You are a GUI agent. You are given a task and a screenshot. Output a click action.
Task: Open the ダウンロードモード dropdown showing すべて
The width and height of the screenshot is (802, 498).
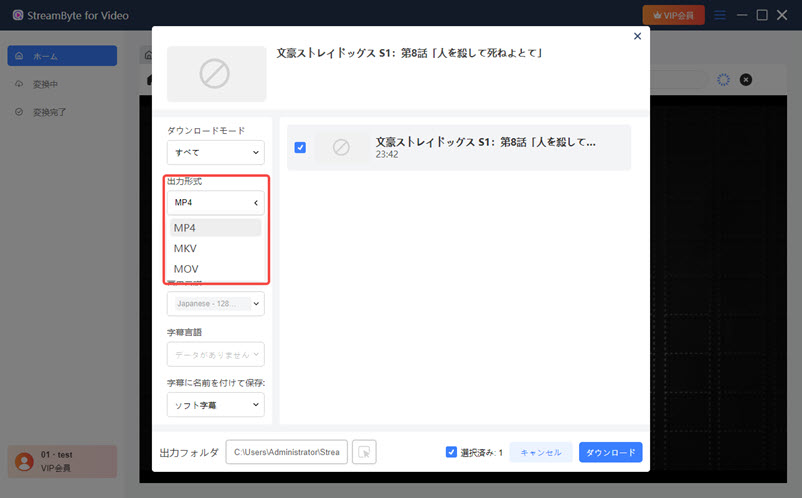[215, 152]
